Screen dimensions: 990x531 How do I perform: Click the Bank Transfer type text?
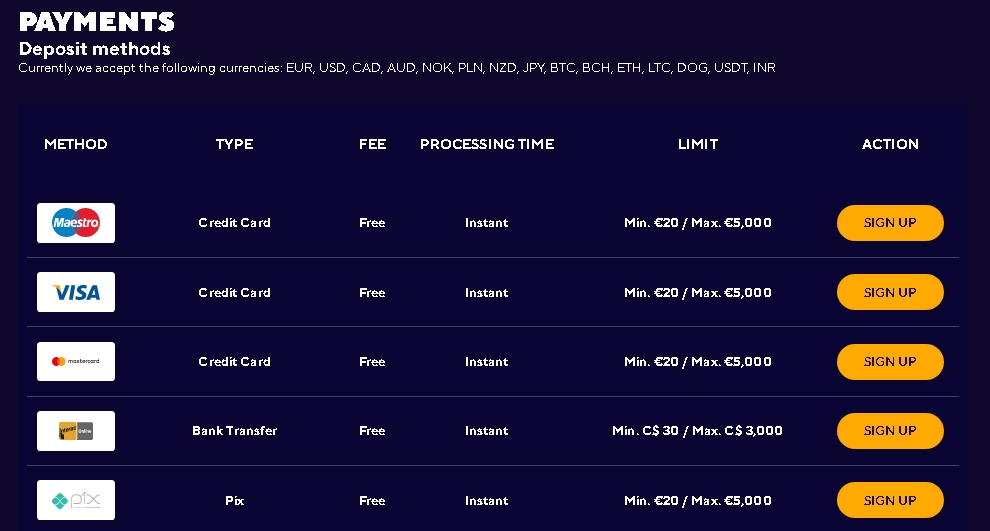click(234, 431)
